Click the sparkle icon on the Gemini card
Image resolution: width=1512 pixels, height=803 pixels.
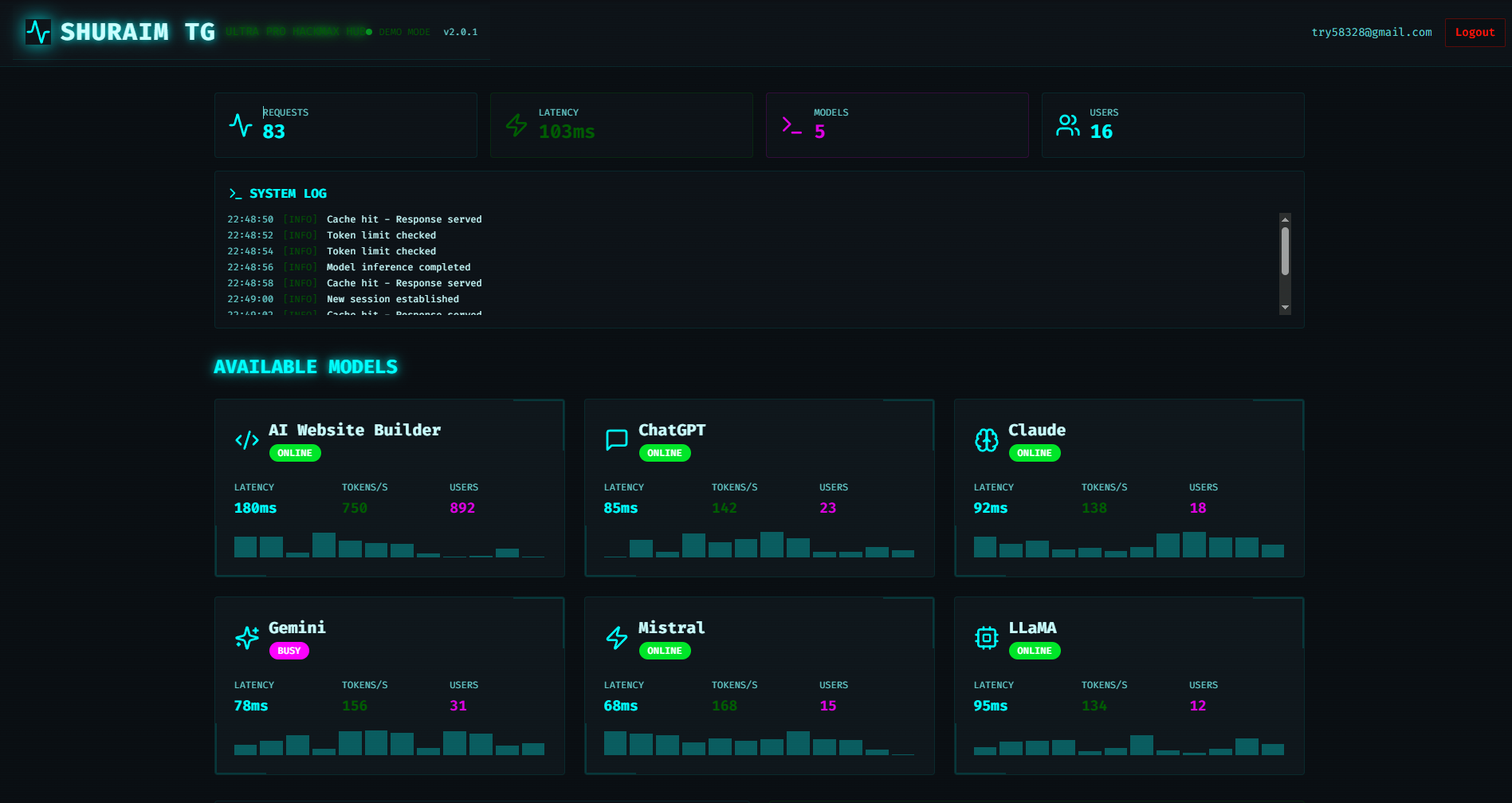point(246,637)
